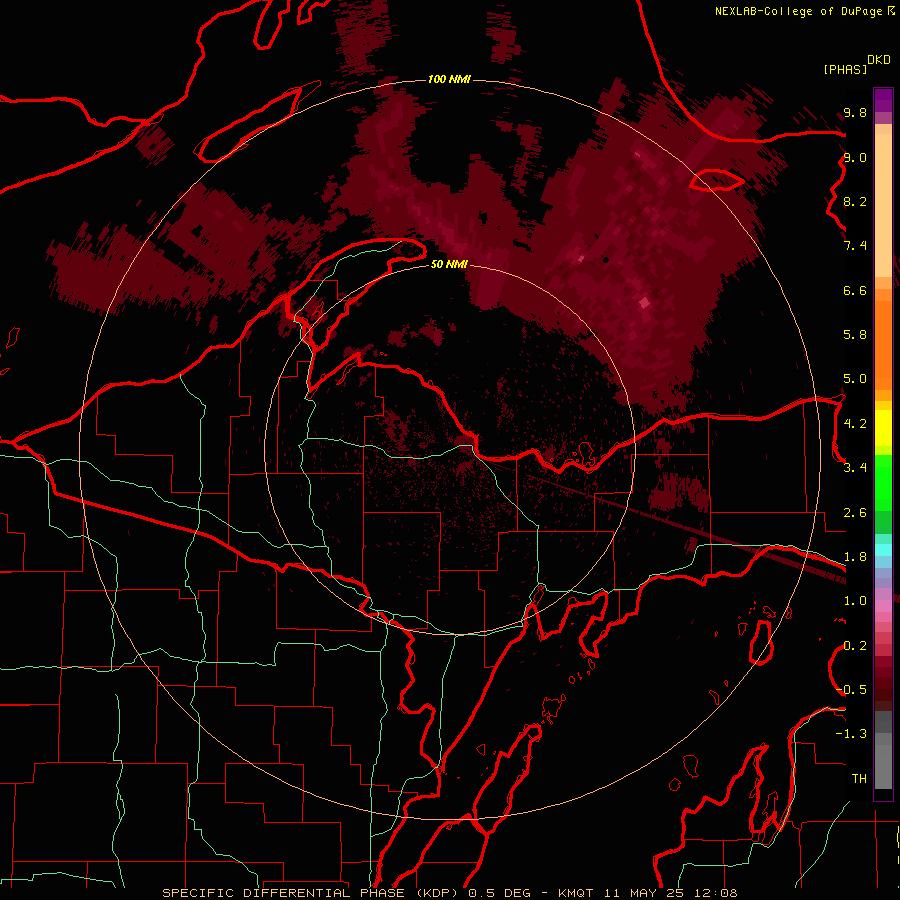Click the -1.3 scale value
This screenshot has height=900, width=900.
coord(851,734)
